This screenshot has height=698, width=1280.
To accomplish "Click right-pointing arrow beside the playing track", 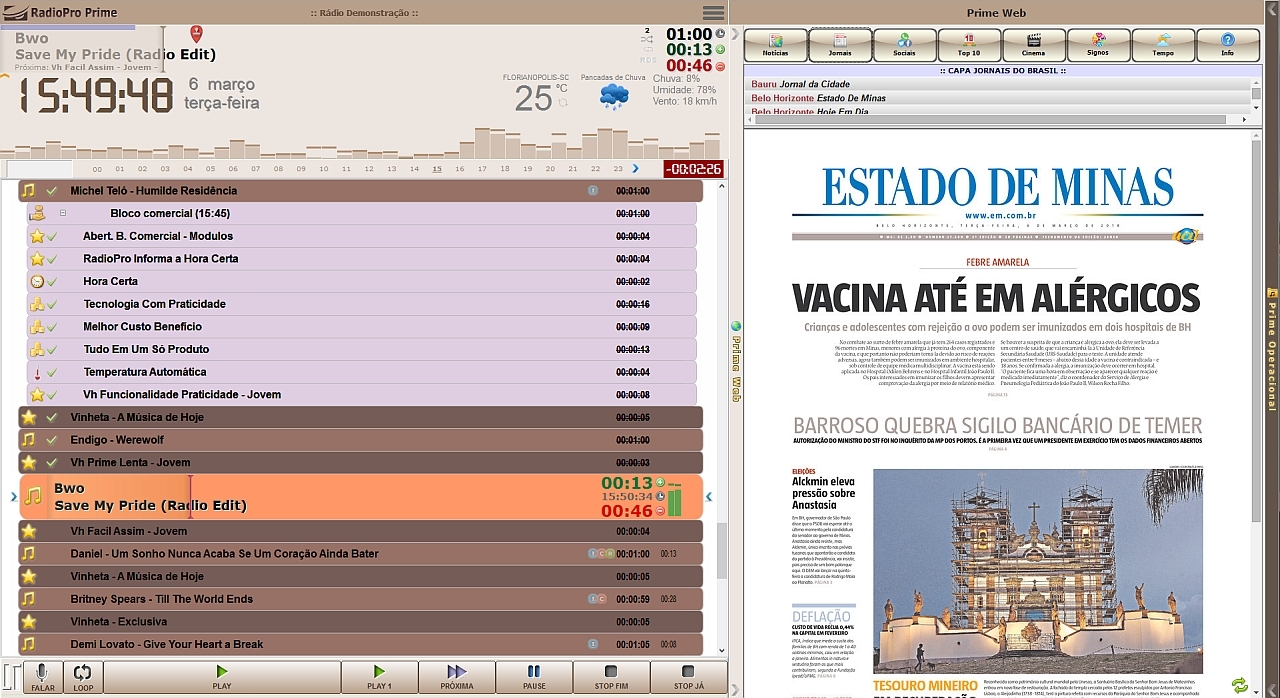I will (x=13, y=496).
